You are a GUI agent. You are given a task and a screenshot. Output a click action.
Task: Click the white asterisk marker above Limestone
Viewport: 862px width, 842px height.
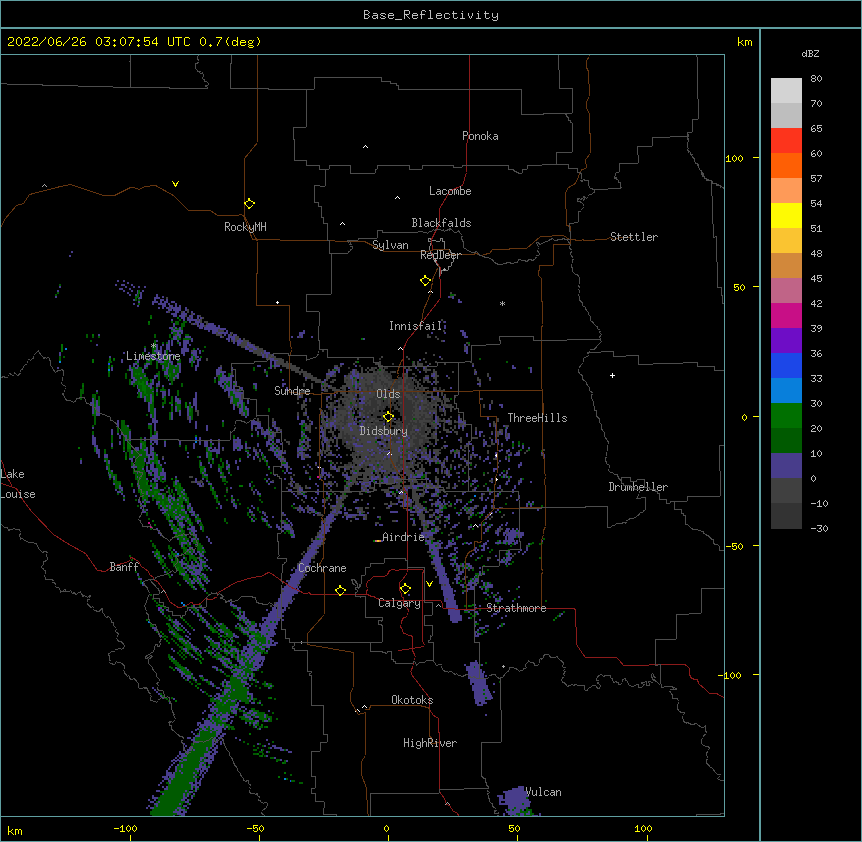coord(154,346)
